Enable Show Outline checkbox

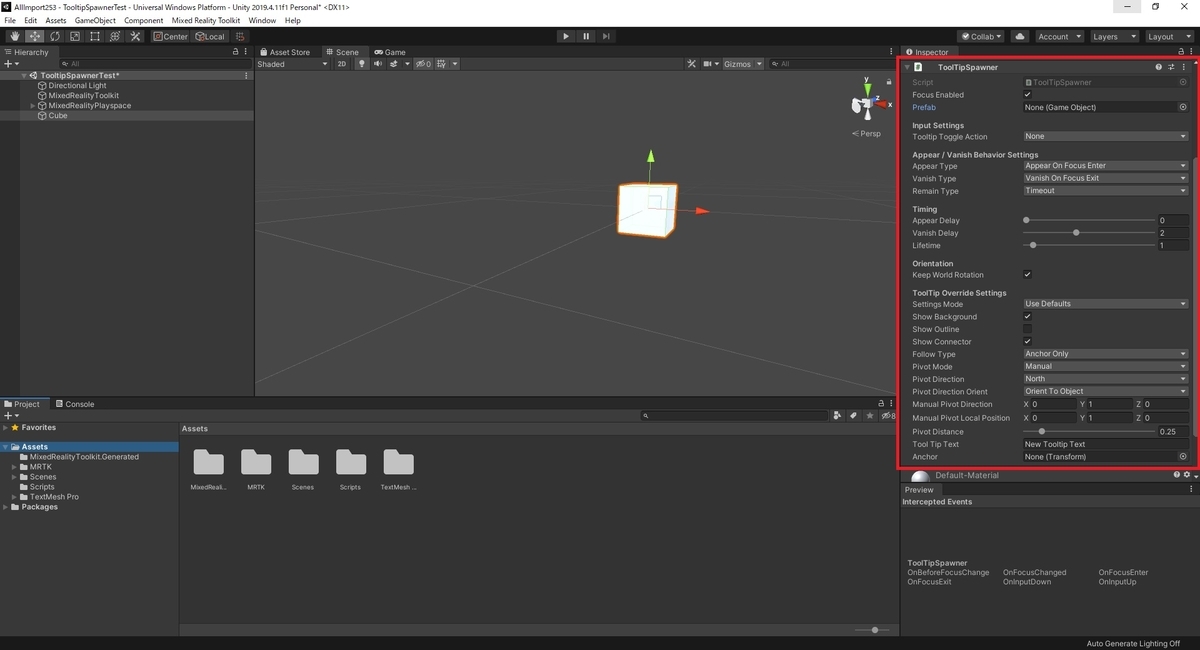click(x=1027, y=329)
